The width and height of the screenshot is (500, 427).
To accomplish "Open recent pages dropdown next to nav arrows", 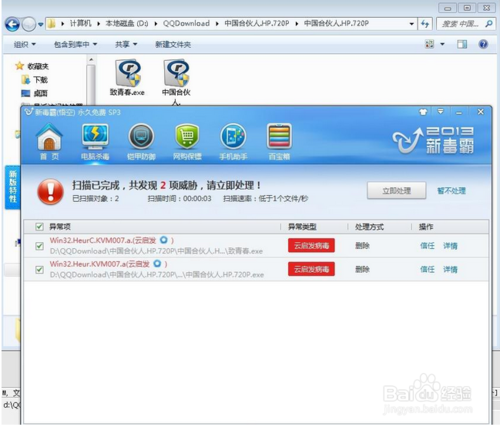I will click(41, 24).
